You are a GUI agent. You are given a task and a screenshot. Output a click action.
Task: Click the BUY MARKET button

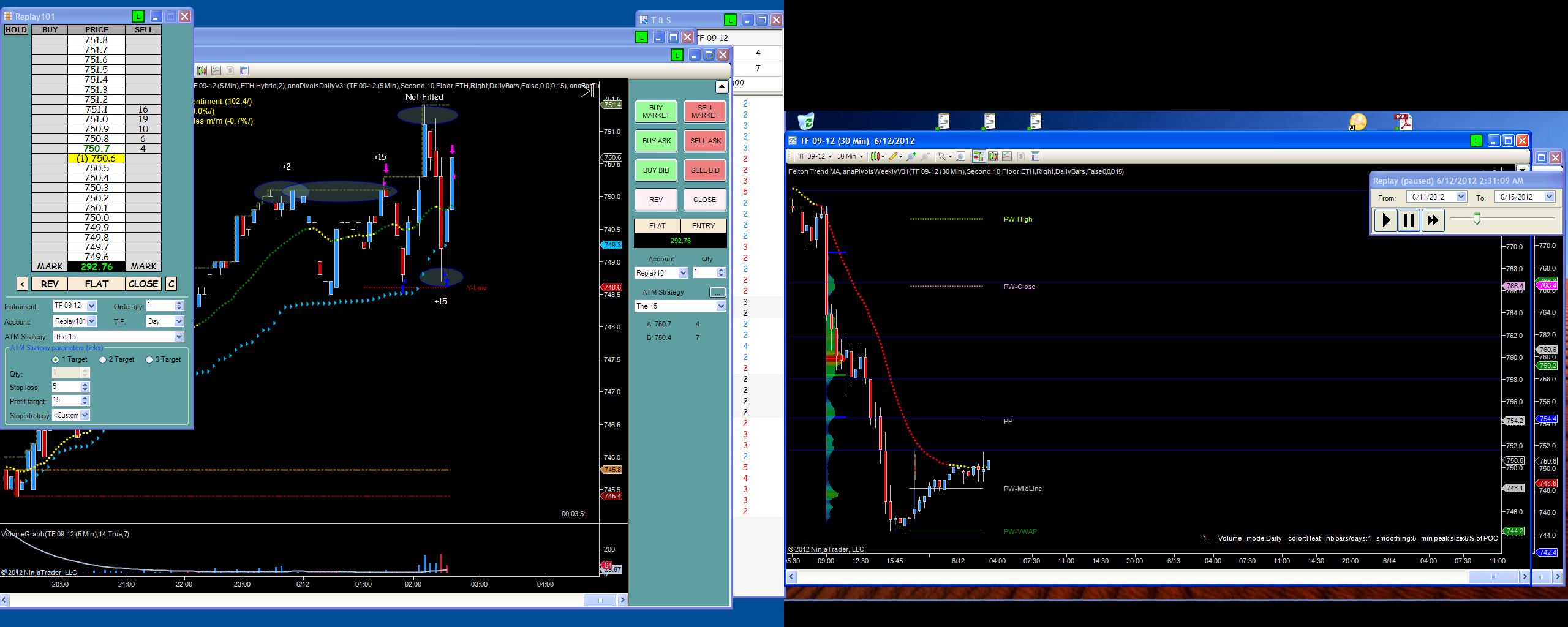pos(656,111)
